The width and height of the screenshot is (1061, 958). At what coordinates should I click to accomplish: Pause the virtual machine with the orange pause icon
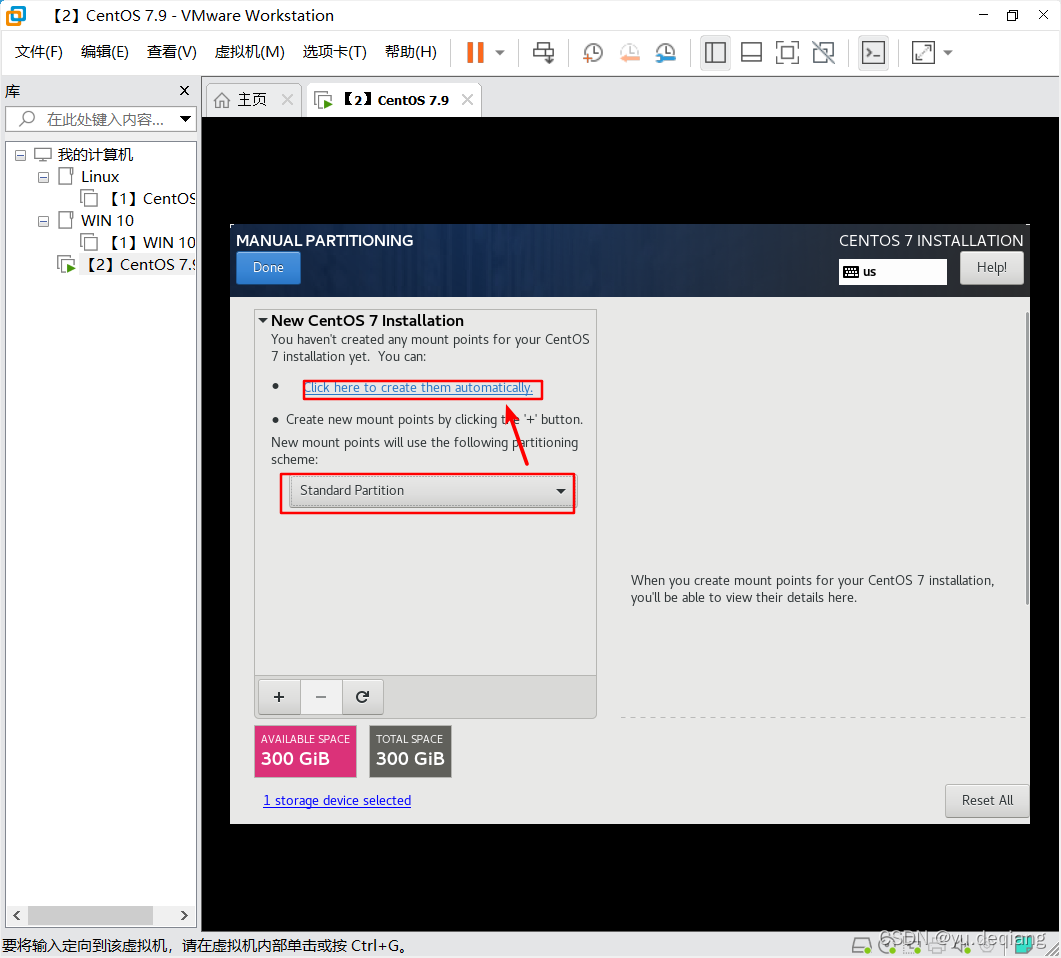475,52
